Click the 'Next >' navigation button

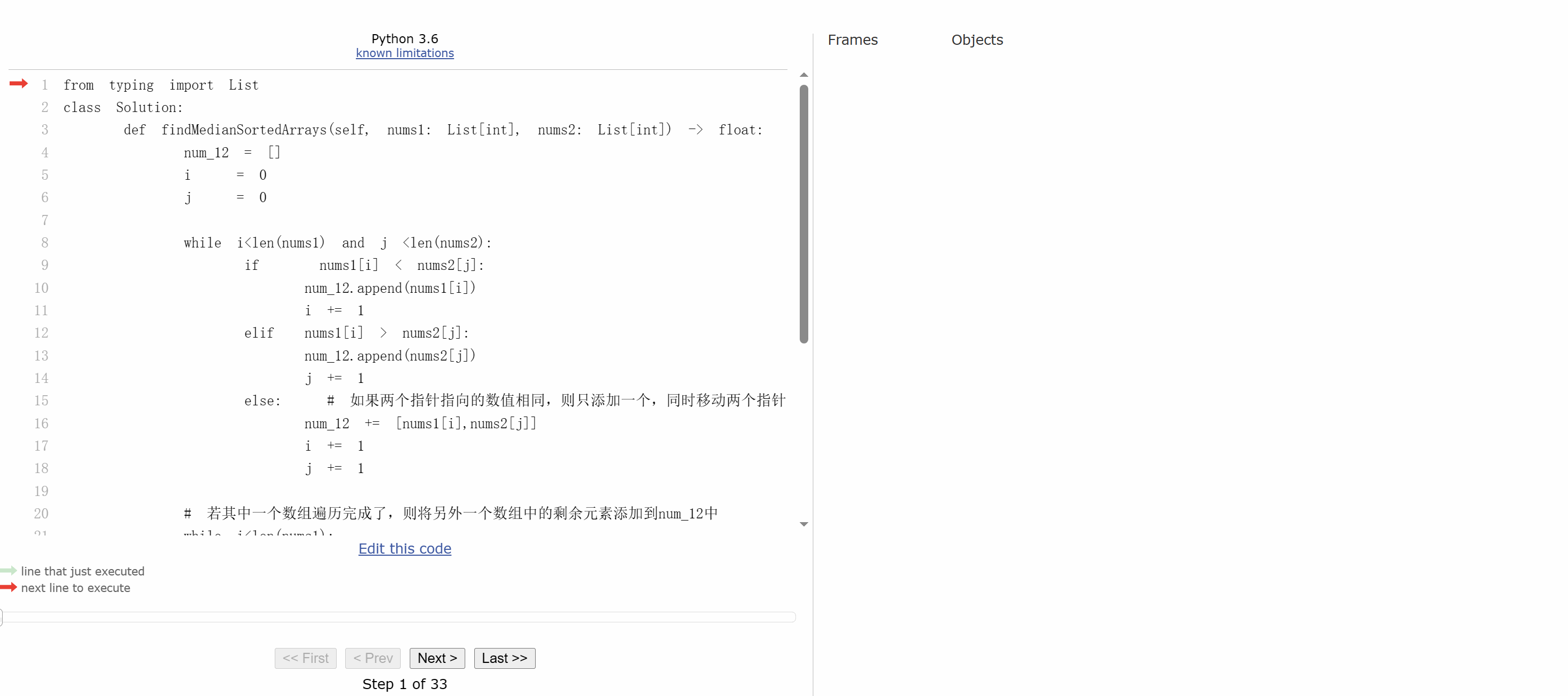pos(437,658)
